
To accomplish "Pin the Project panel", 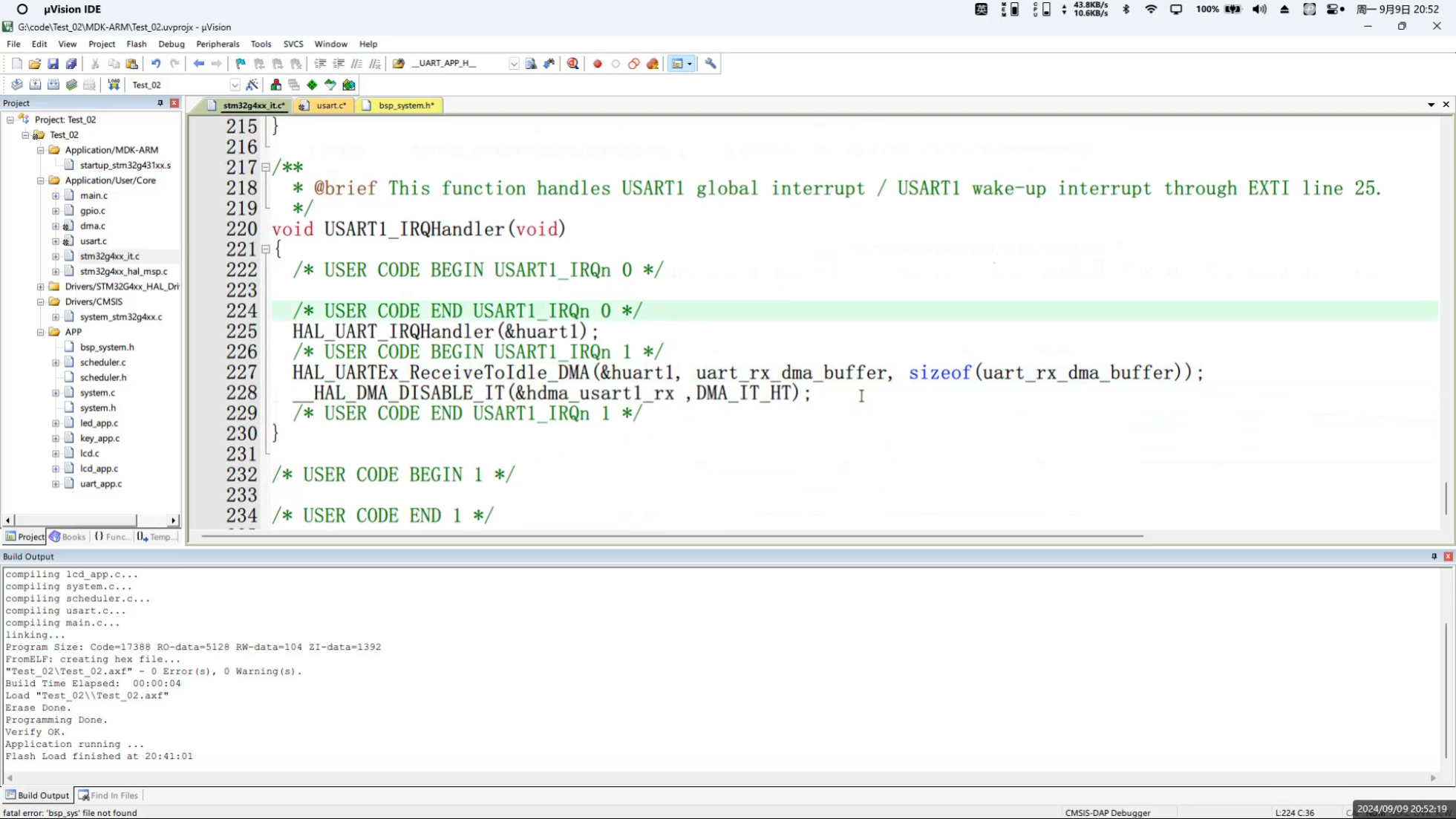I will [160, 103].
